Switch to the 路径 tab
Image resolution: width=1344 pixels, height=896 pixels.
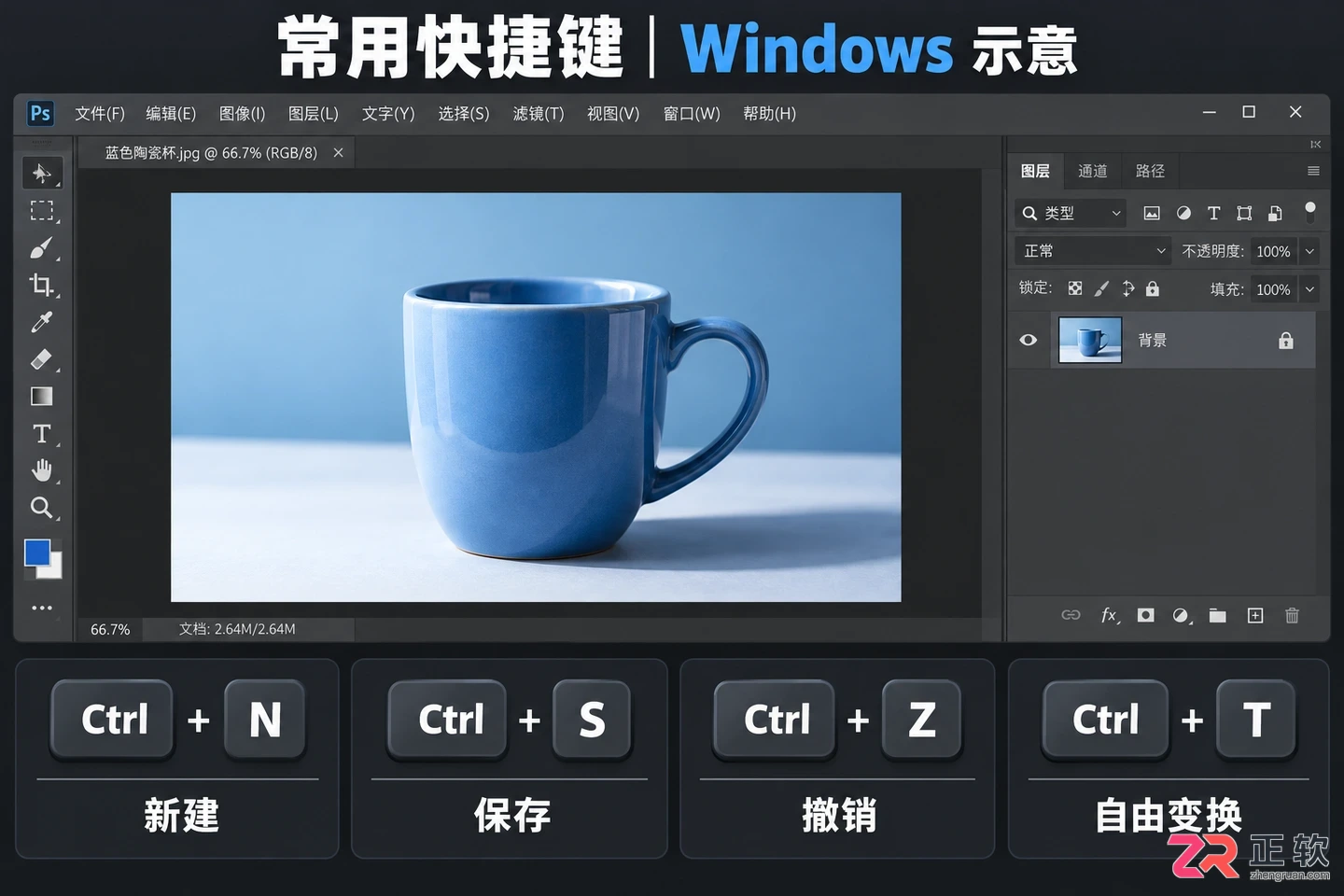tap(1150, 171)
